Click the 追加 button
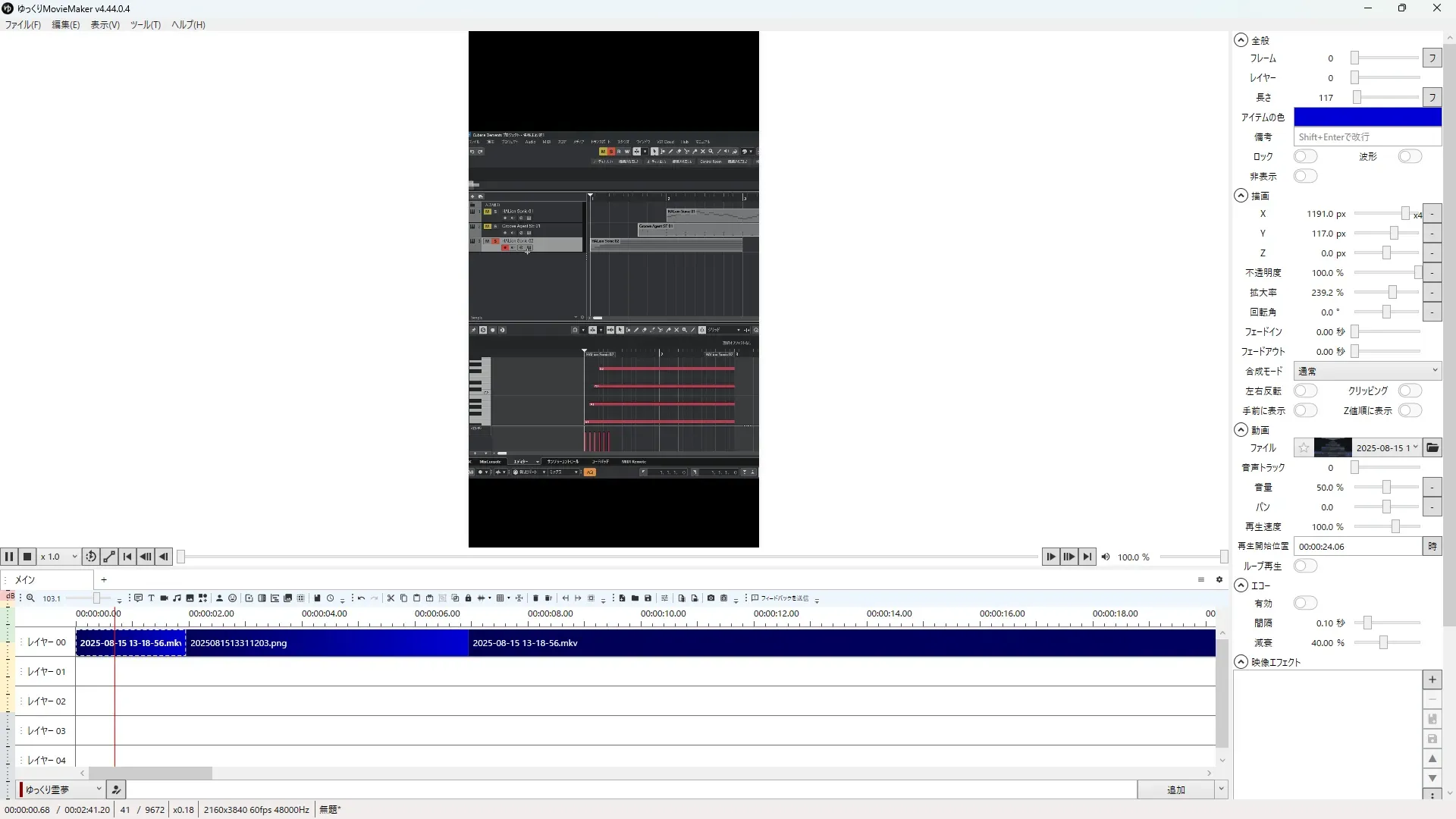 [x=1175, y=790]
